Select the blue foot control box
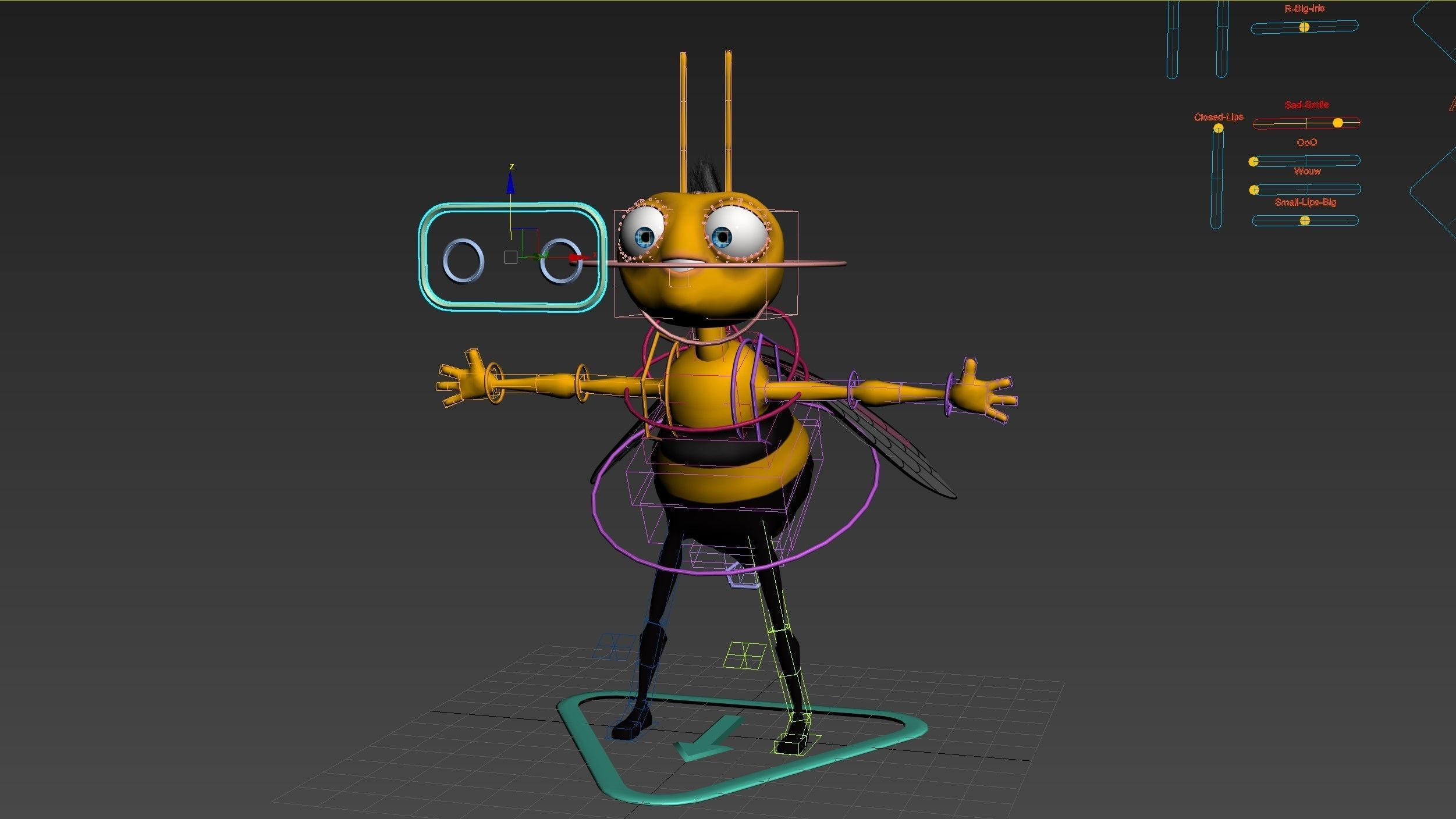This screenshot has height=819, width=1456. [630, 729]
